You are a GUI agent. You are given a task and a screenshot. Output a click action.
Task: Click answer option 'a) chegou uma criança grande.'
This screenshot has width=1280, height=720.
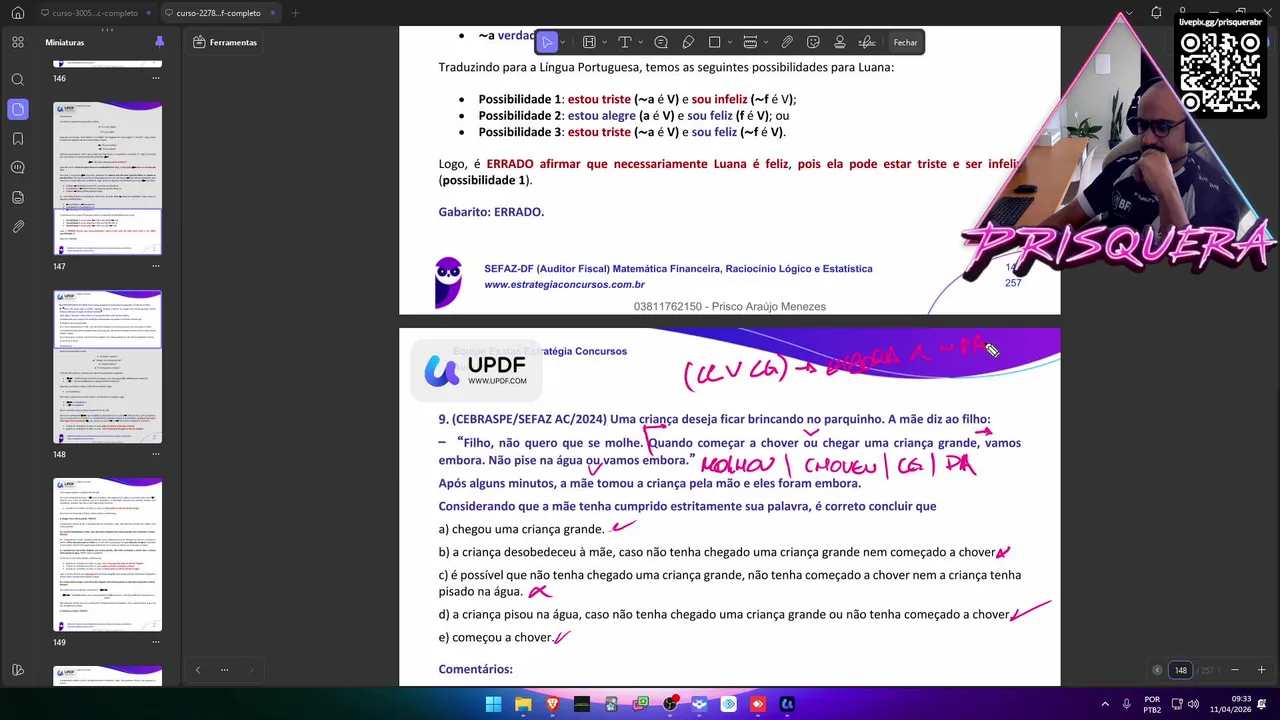[521, 529]
